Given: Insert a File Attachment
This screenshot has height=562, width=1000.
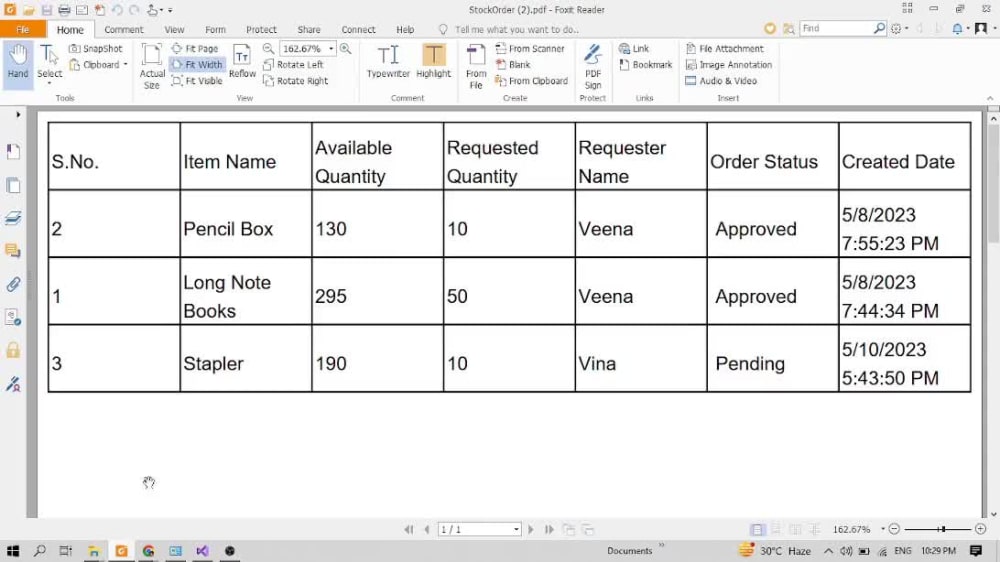Looking at the screenshot, I should tap(724, 48).
